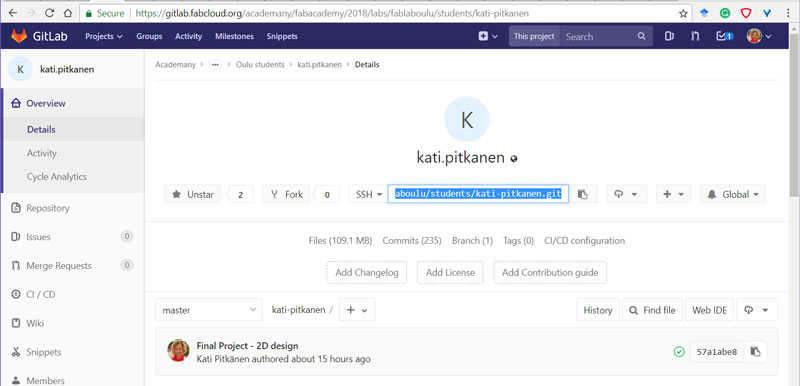Open the Chrome three-dot menu
This screenshot has height=386, width=800.
789,14
